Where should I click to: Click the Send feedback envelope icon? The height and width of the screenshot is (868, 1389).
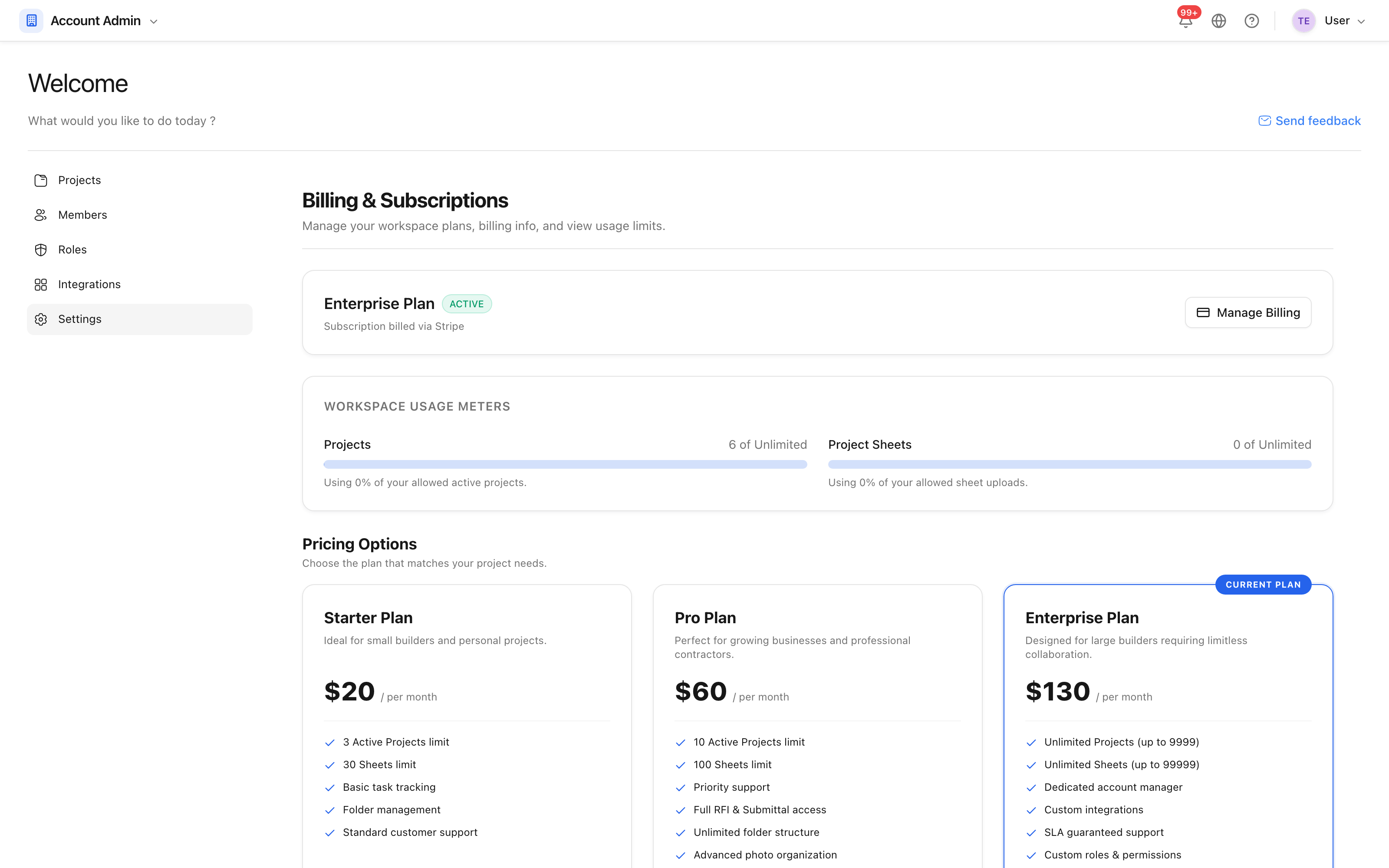pos(1264,121)
